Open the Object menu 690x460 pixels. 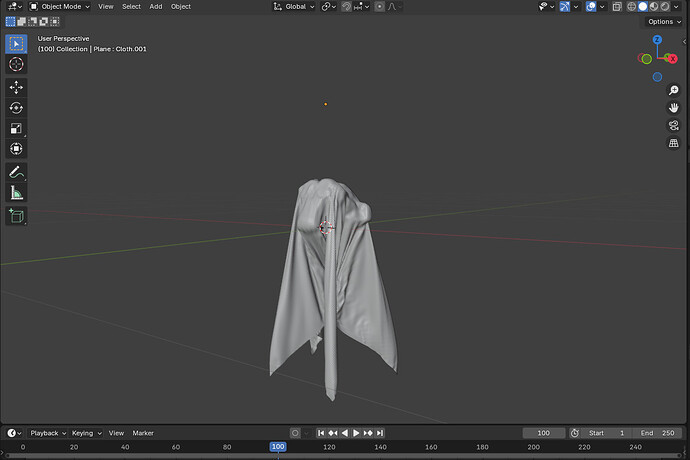pos(181,7)
